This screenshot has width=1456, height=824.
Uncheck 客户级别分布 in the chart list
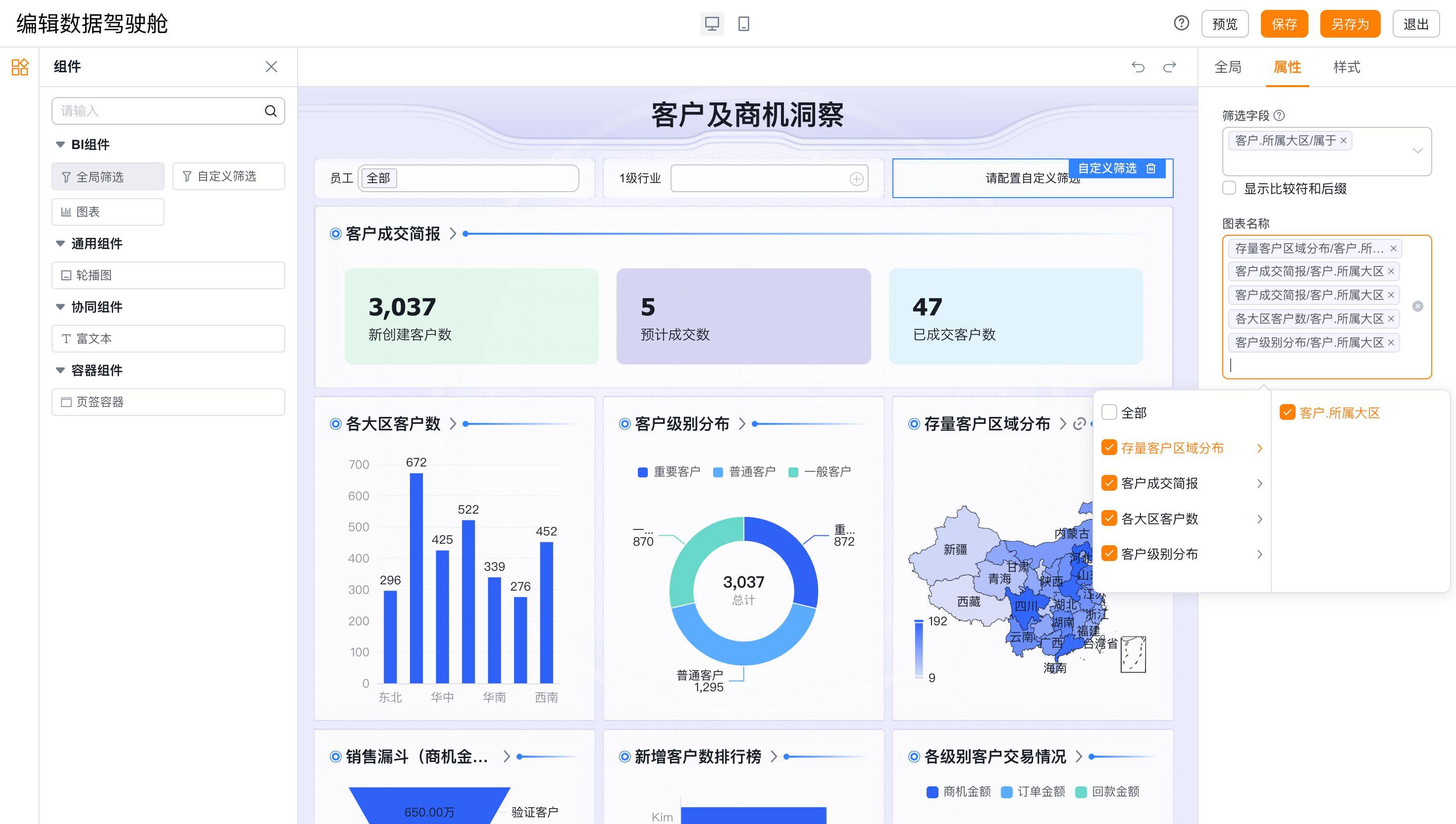point(1109,554)
